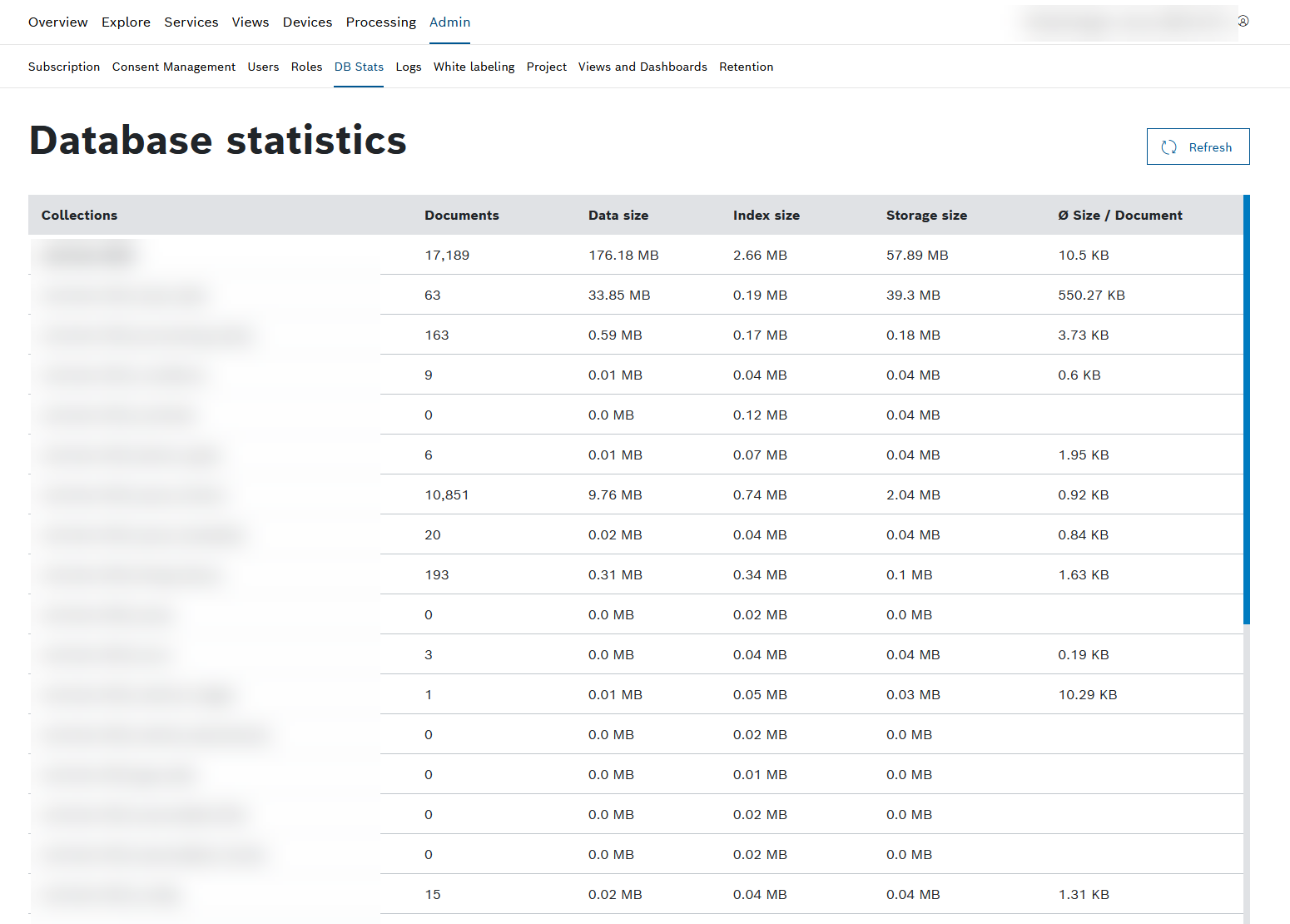Open the Services navigation item
The height and width of the screenshot is (924, 1290).
191,22
